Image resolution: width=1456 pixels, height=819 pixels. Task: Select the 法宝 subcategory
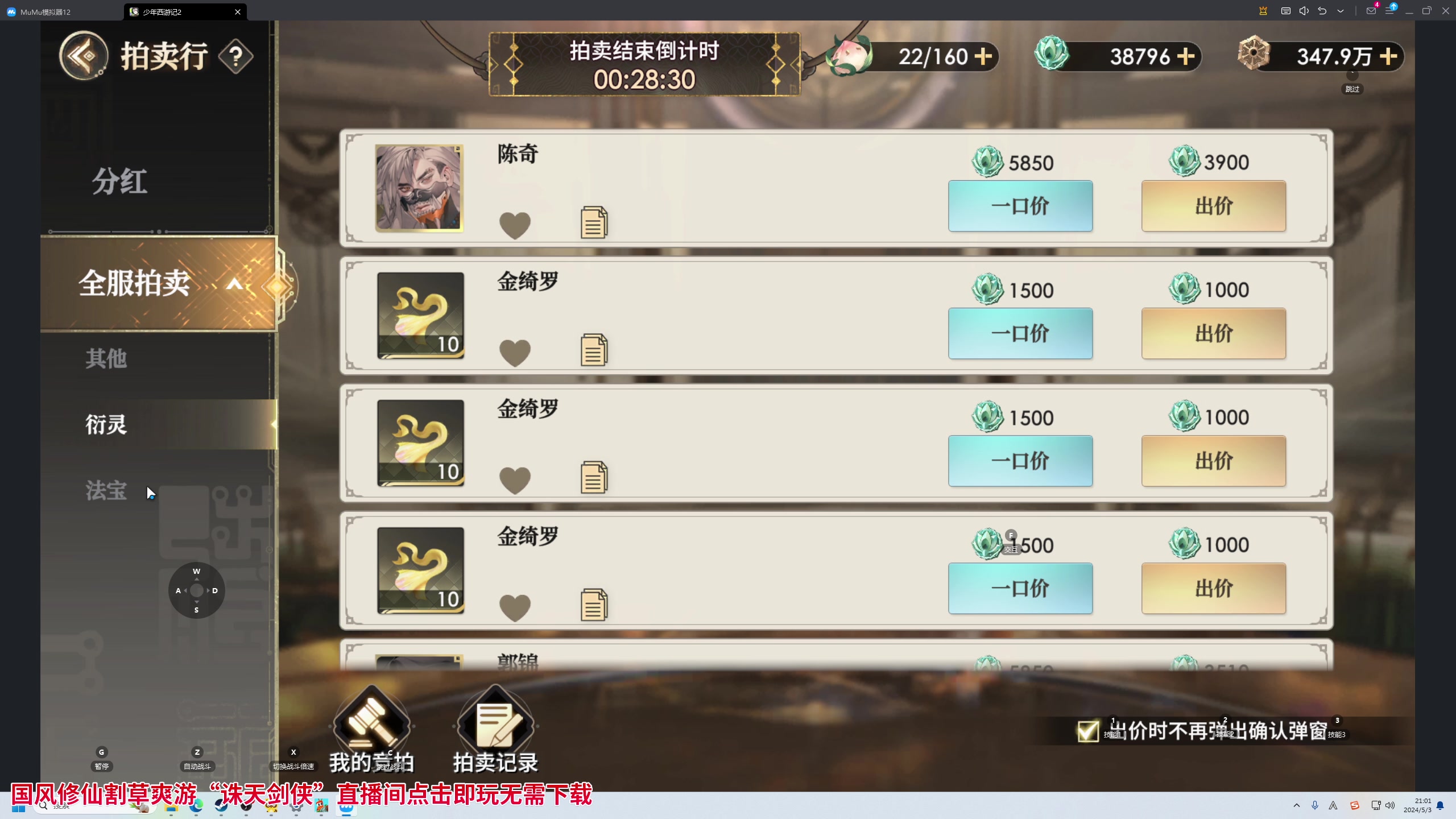tap(106, 490)
